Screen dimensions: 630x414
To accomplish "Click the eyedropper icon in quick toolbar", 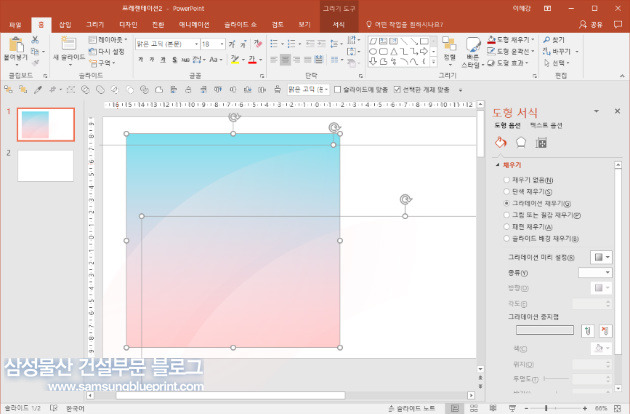I will point(38,90).
